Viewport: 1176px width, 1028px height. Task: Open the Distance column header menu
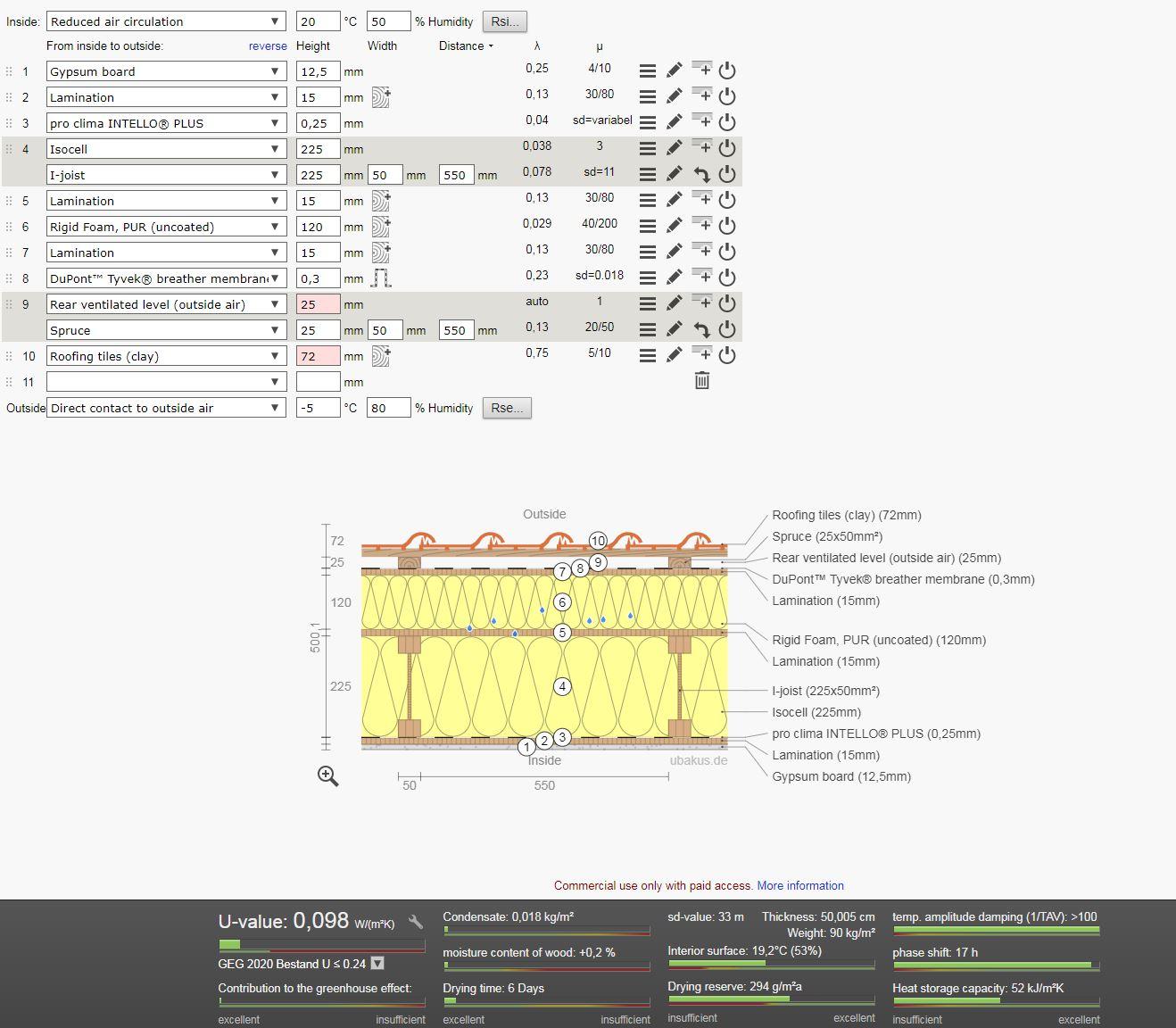pyautogui.click(x=466, y=46)
